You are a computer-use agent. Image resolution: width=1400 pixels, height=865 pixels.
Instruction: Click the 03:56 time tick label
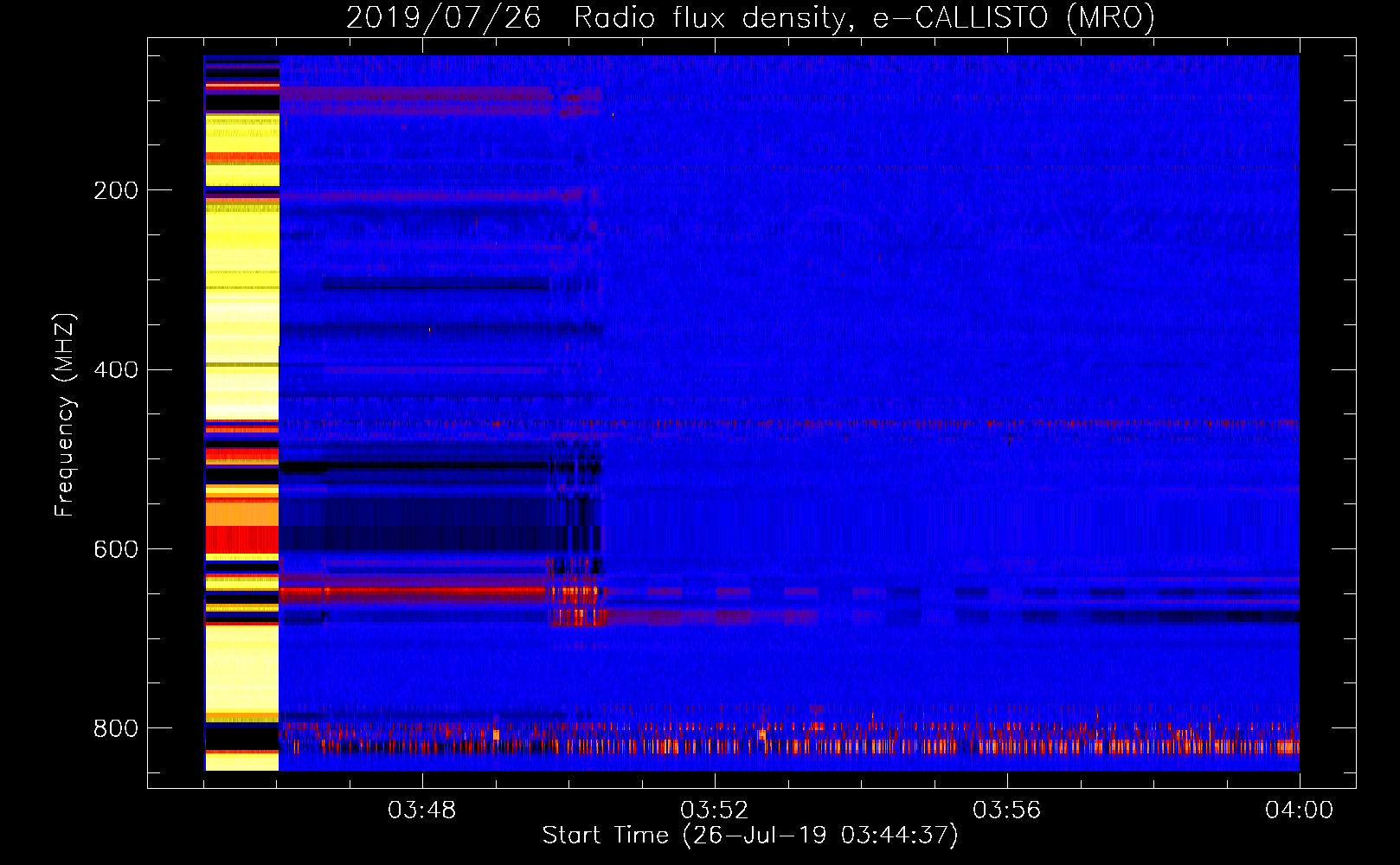(x=1006, y=811)
